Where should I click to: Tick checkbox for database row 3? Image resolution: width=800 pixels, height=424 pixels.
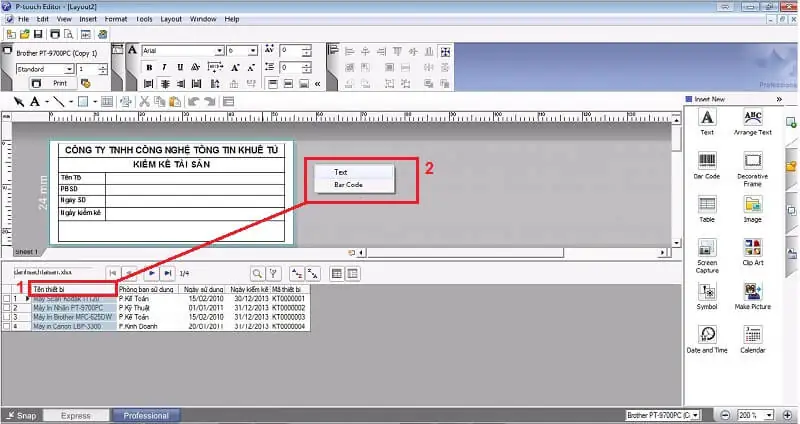(7, 317)
